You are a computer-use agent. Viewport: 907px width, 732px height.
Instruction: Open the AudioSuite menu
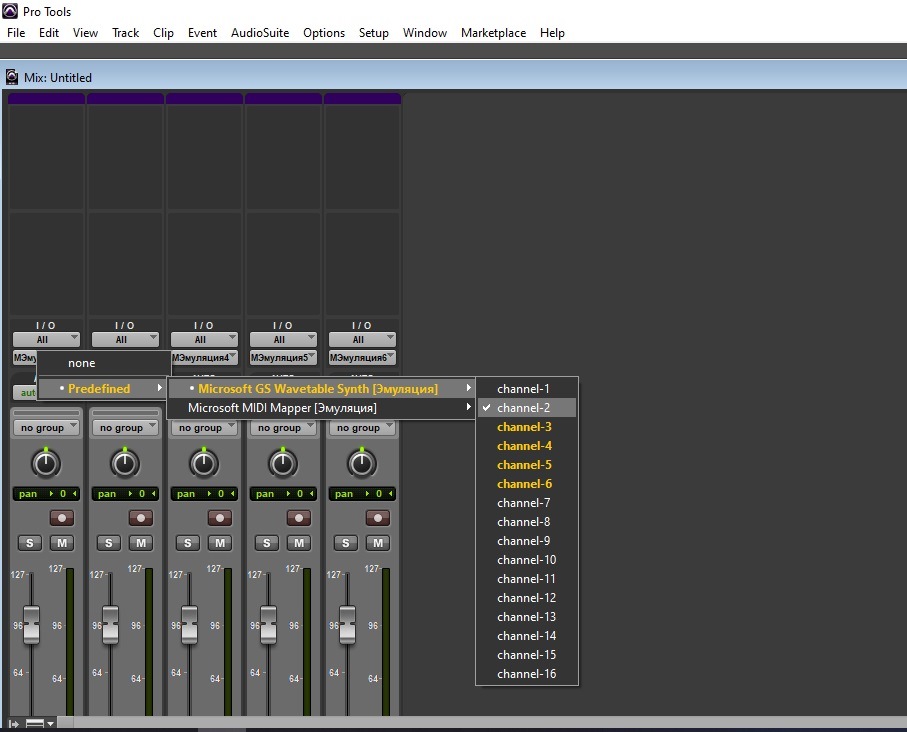point(259,33)
